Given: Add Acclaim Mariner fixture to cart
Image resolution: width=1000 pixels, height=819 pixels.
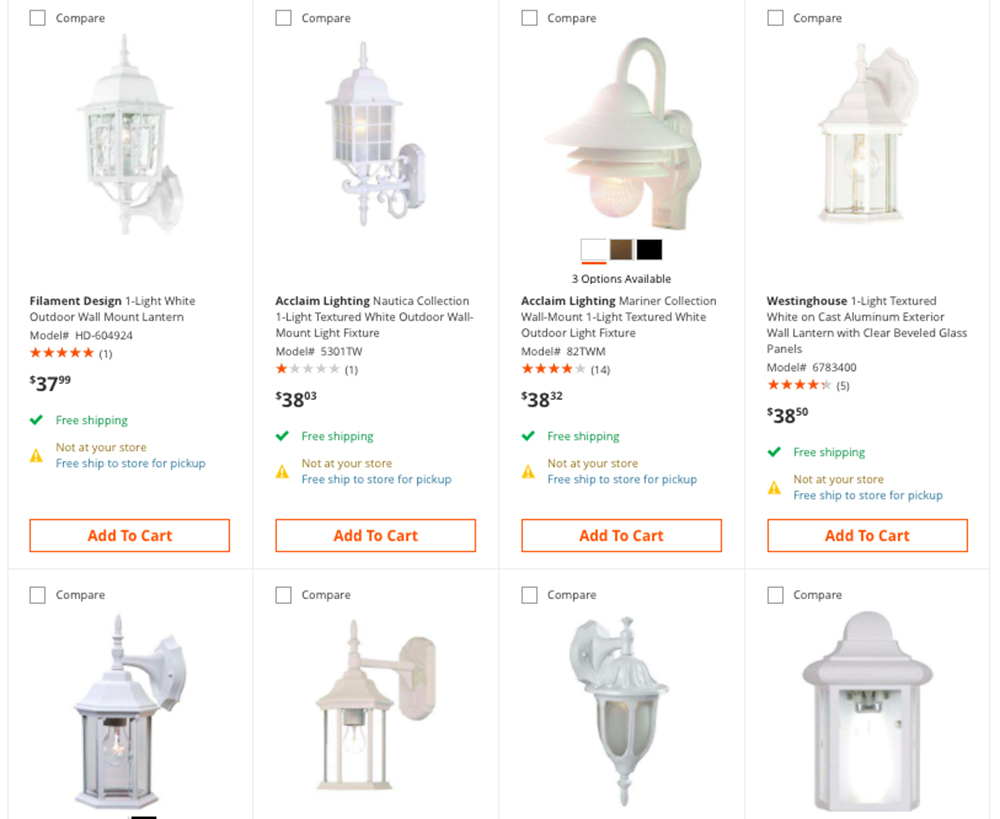Looking at the screenshot, I should [x=621, y=535].
